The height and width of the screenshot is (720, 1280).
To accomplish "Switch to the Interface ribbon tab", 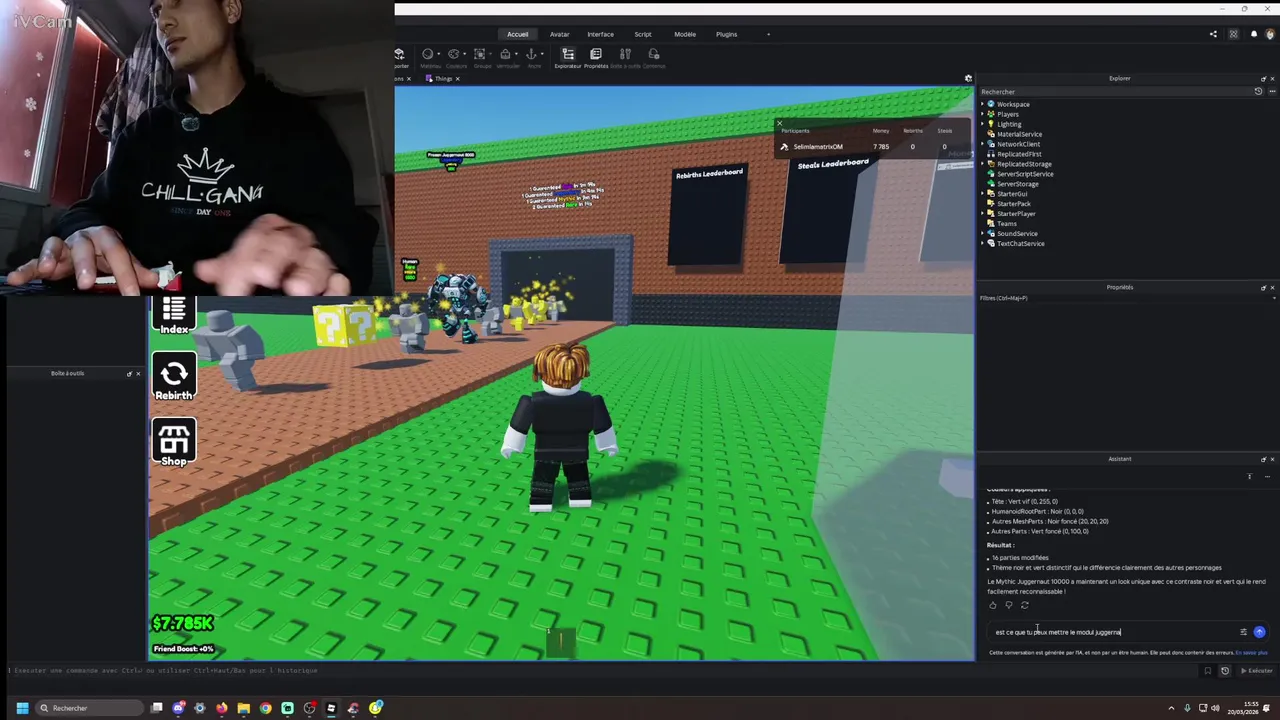I will click(600, 34).
